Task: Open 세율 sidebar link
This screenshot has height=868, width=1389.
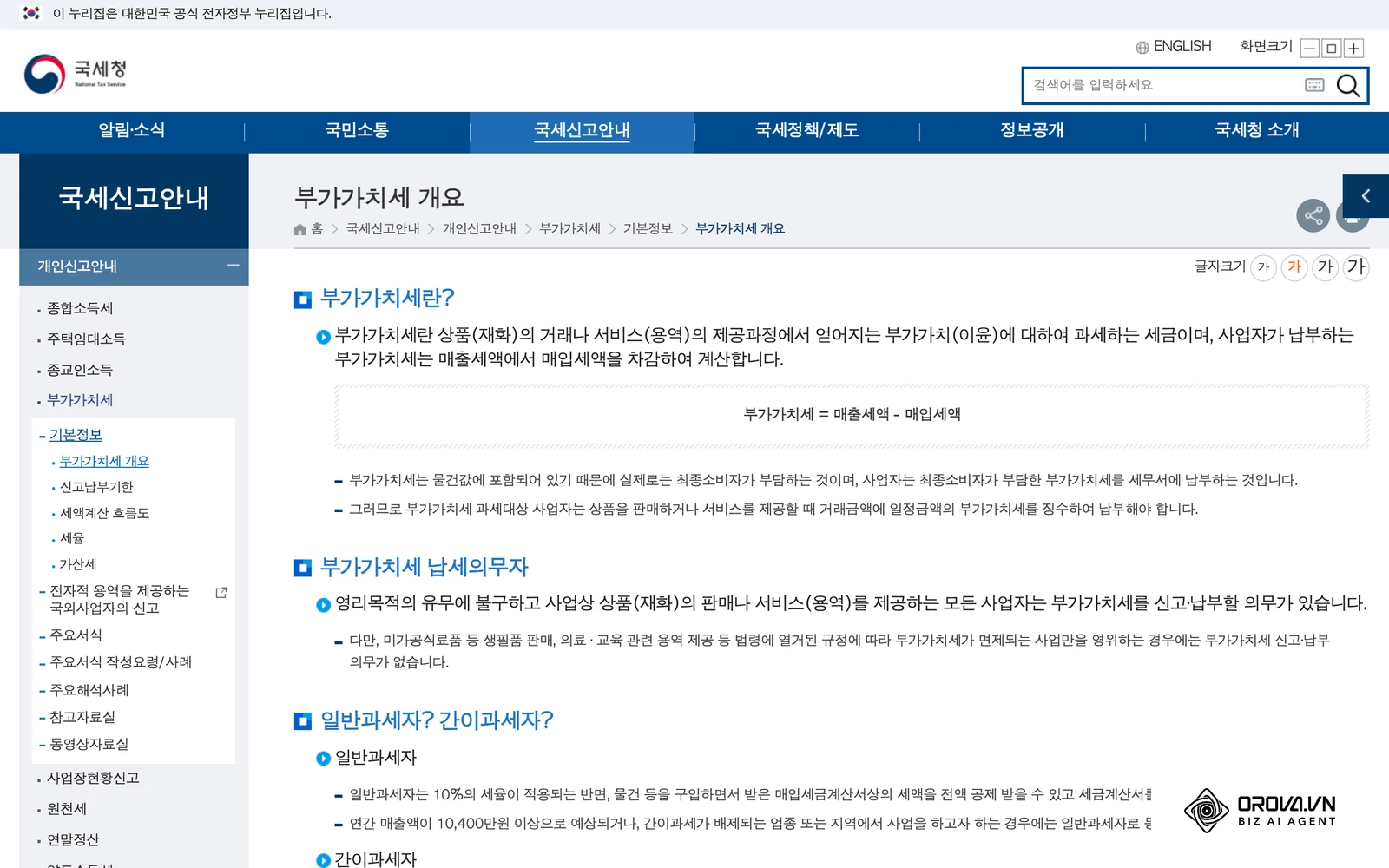Action: [x=72, y=538]
